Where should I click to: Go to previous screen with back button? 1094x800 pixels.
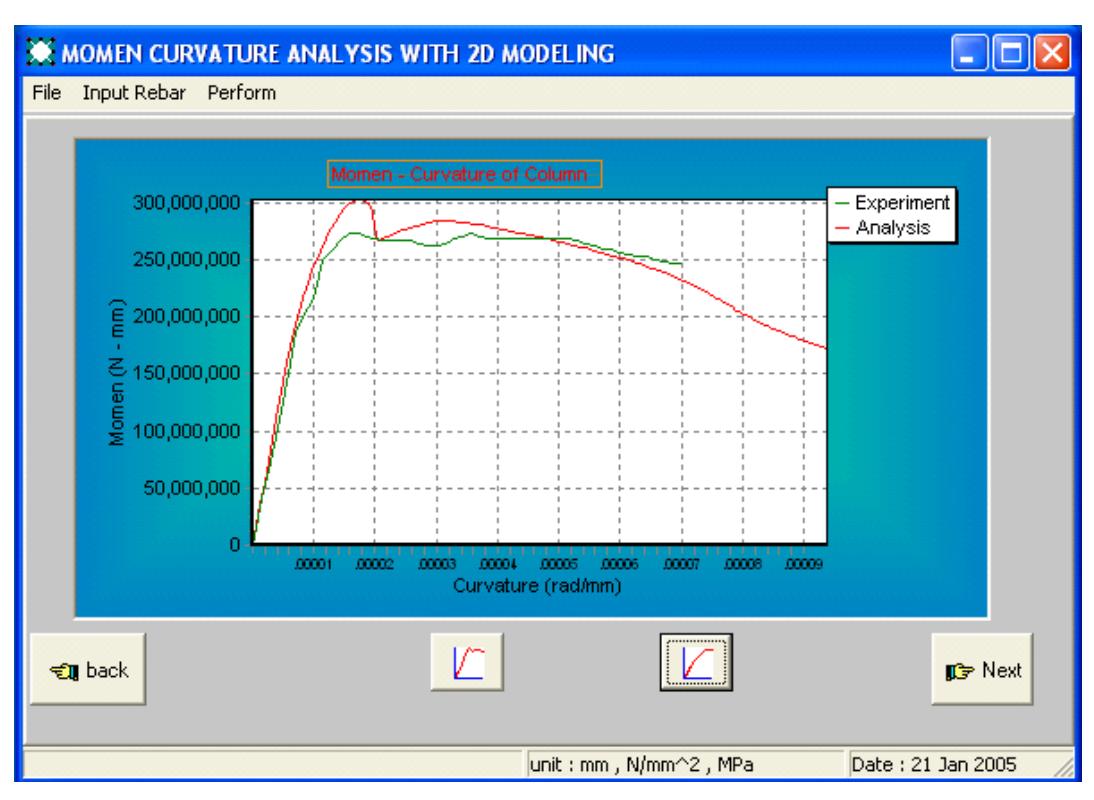(x=88, y=670)
